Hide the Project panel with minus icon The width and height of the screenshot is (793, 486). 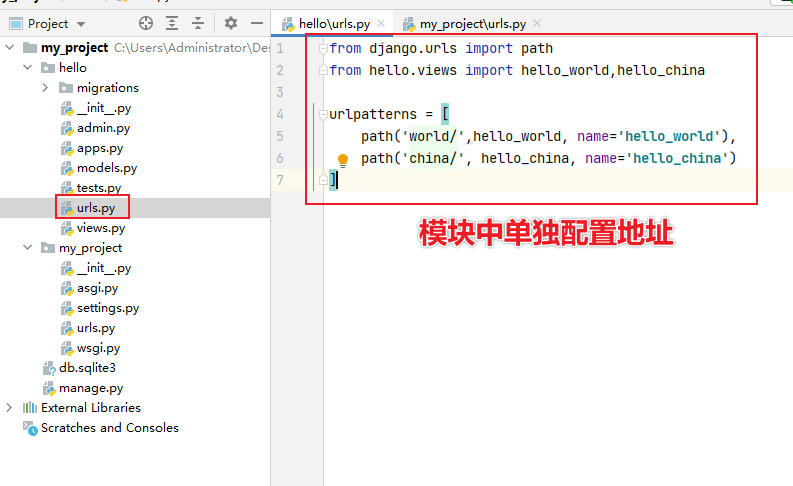[257, 23]
